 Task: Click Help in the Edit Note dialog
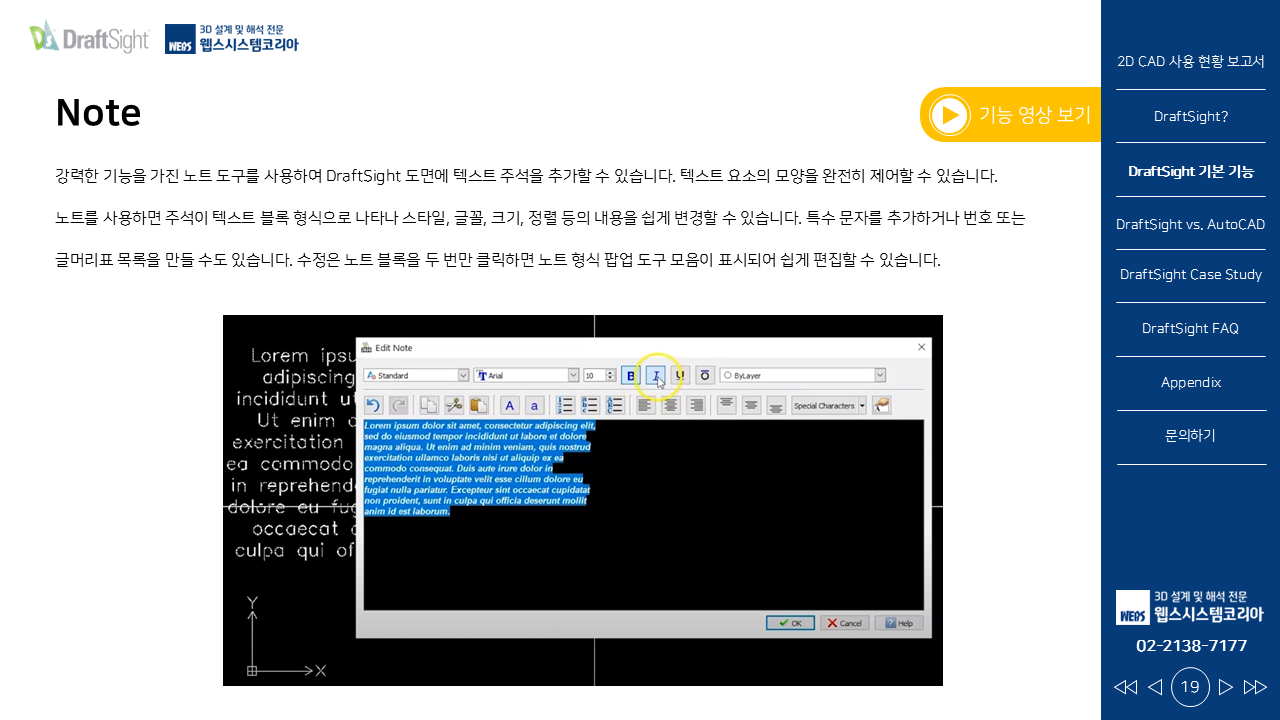899,622
